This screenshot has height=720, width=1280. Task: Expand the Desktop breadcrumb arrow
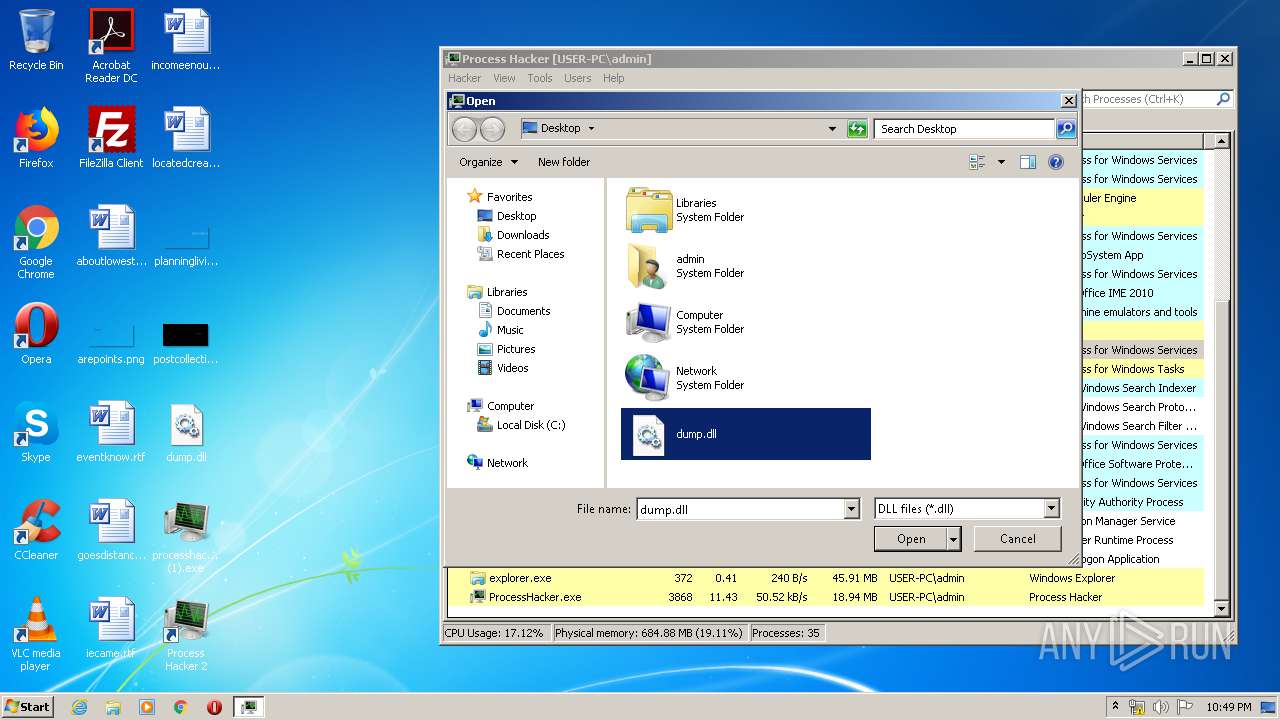point(591,128)
